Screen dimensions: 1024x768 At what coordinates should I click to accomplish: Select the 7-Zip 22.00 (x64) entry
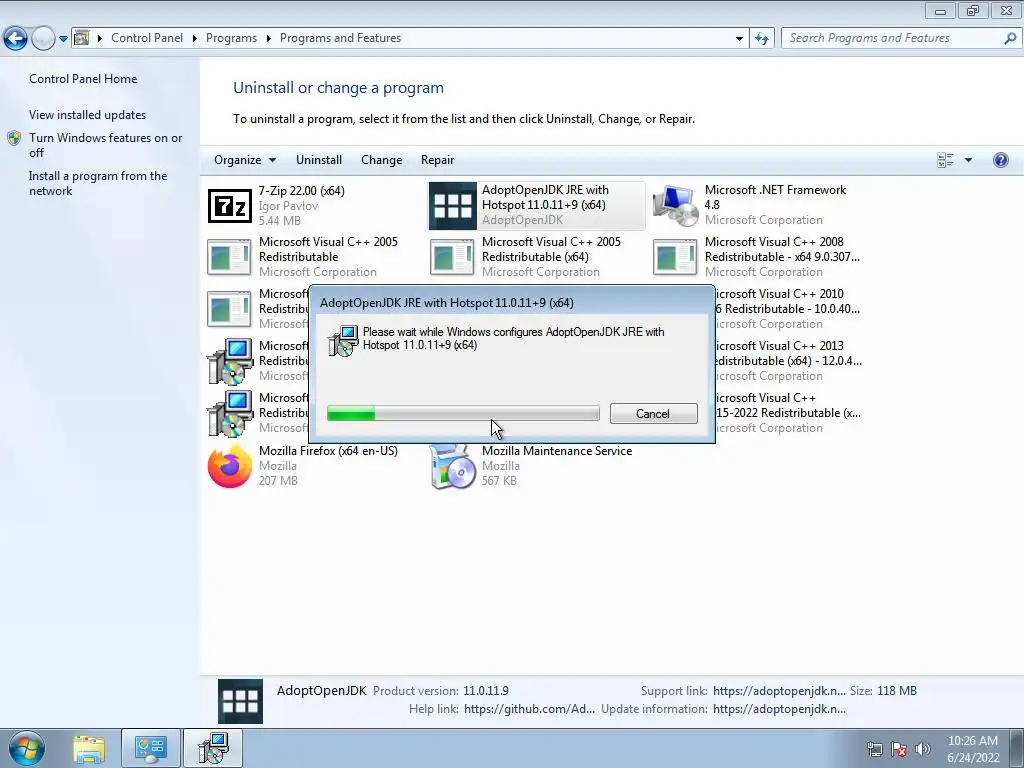click(x=314, y=206)
